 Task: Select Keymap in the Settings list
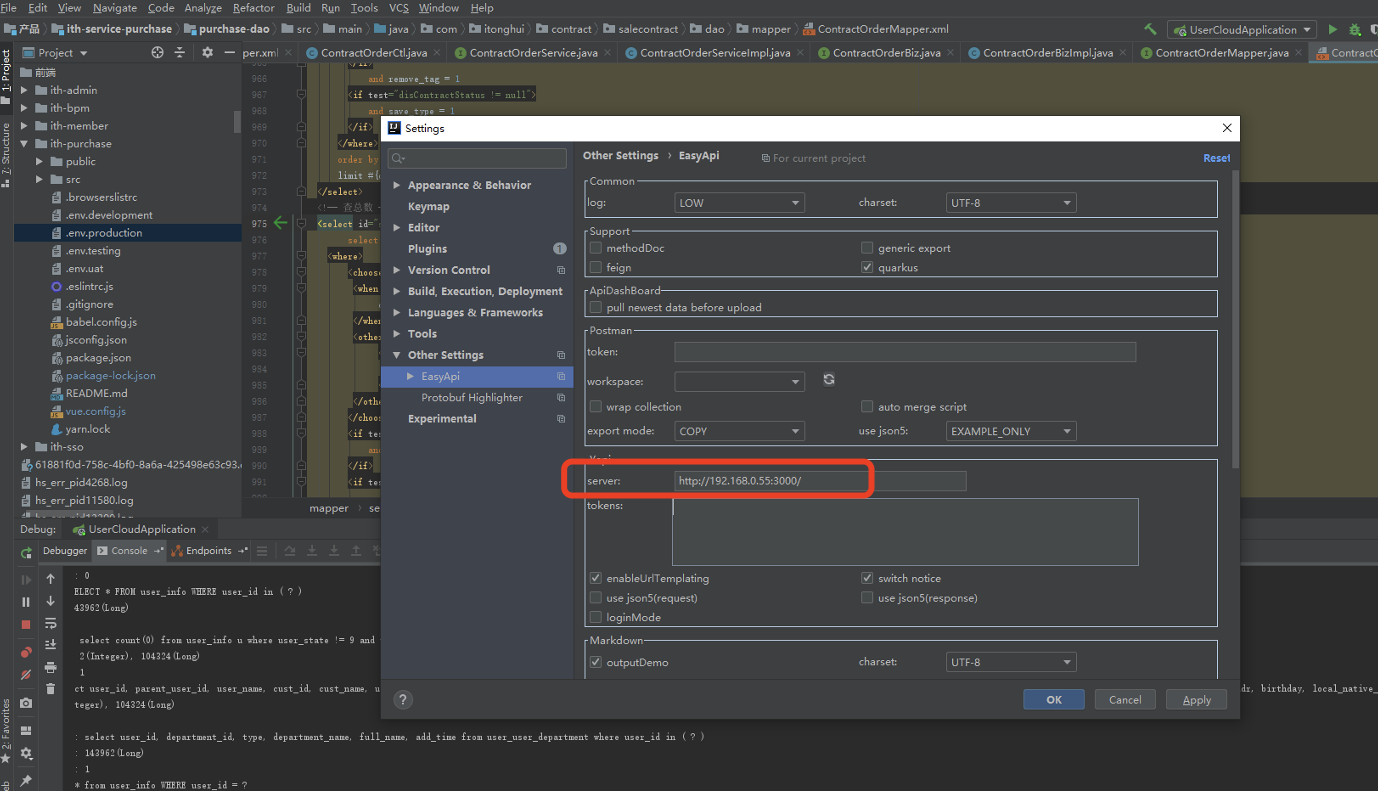coord(428,206)
